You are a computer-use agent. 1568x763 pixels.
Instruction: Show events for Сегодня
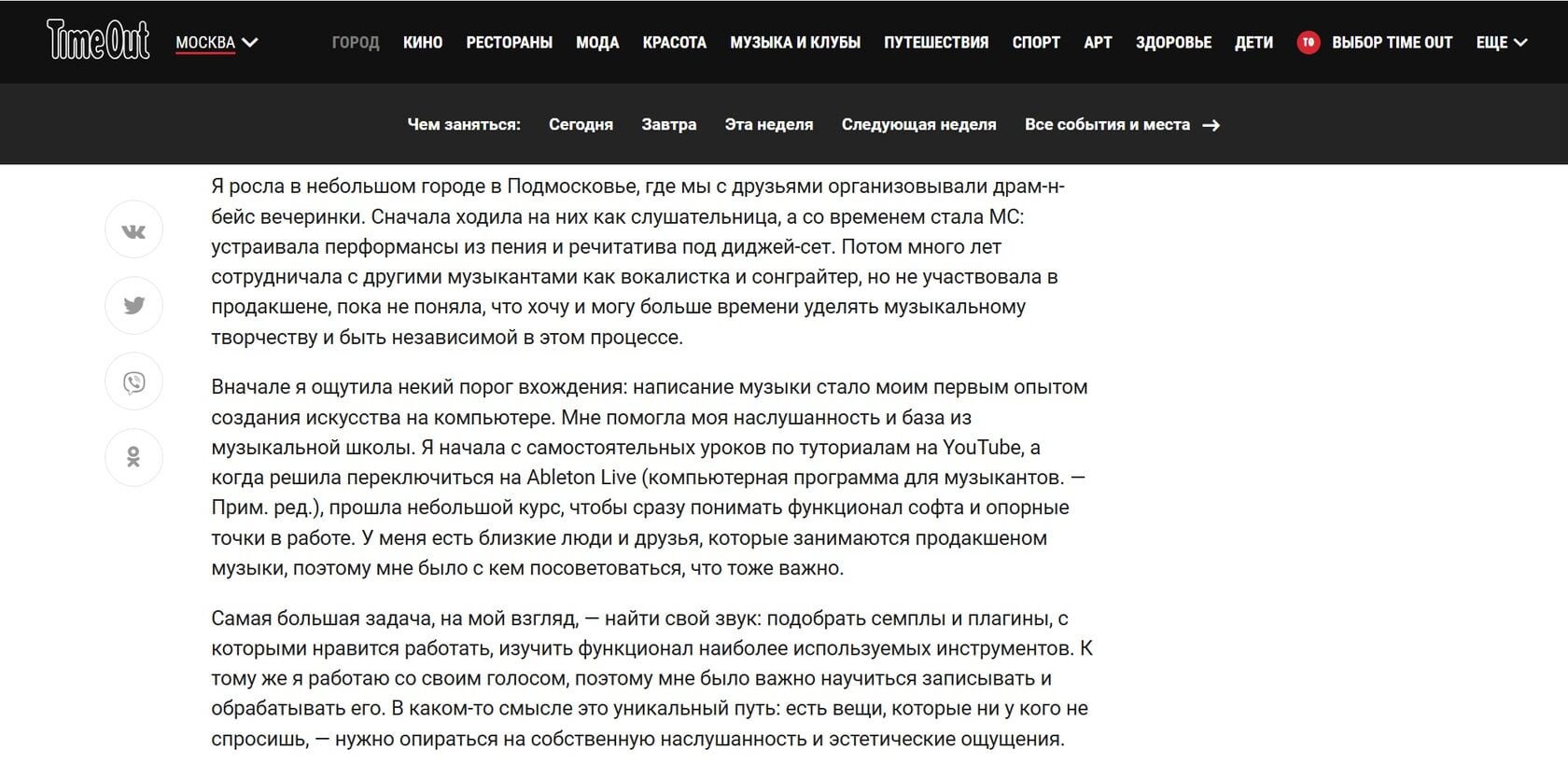pos(581,124)
